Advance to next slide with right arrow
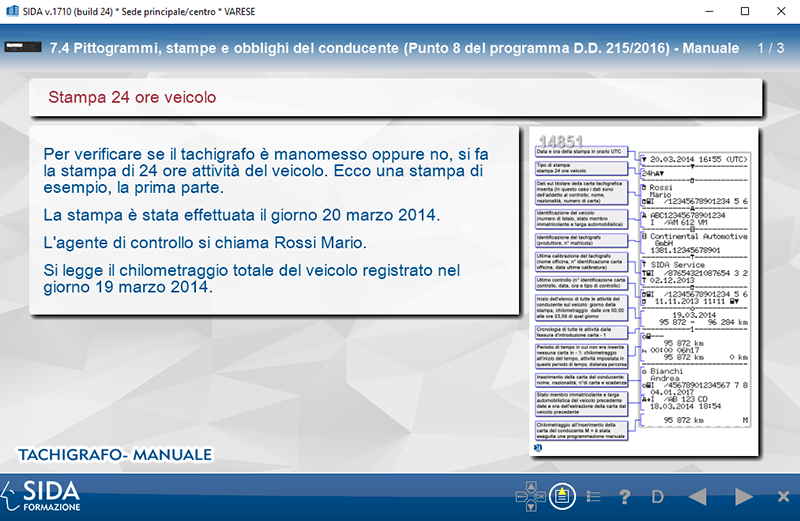Viewport: 800px width, 521px height. (x=743, y=496)
